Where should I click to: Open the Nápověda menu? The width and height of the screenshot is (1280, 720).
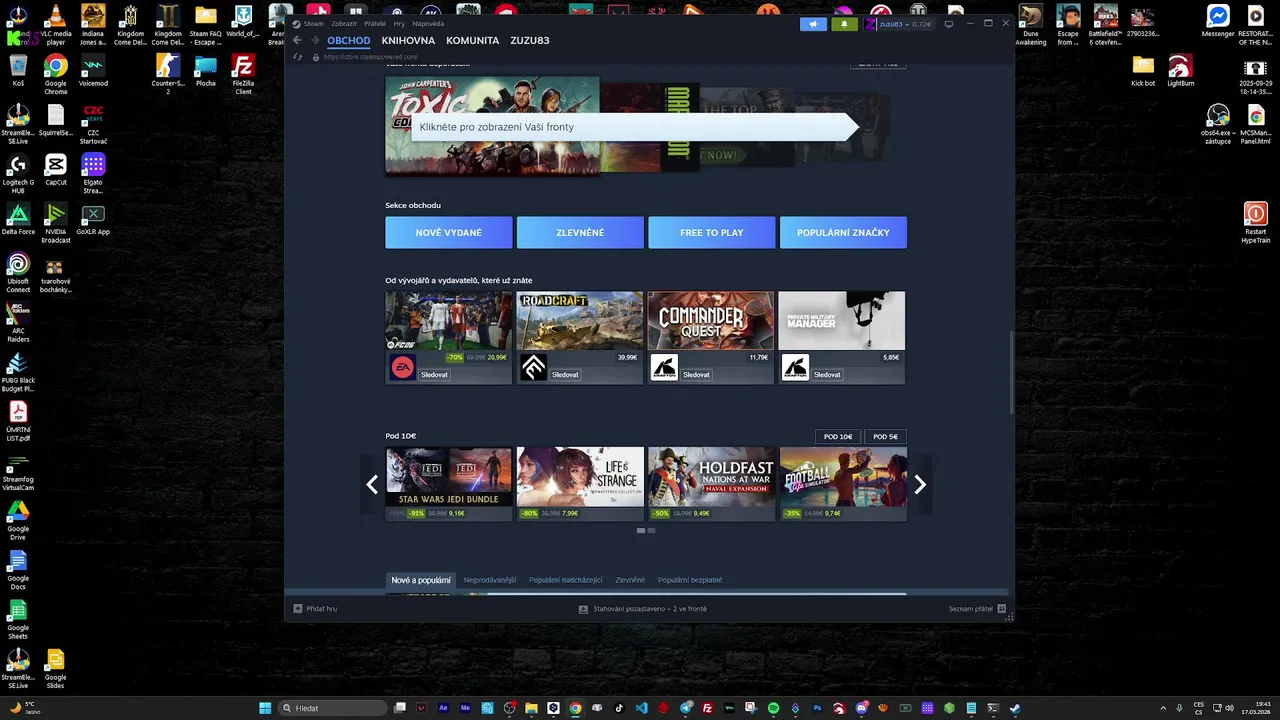tap(428, 23)
